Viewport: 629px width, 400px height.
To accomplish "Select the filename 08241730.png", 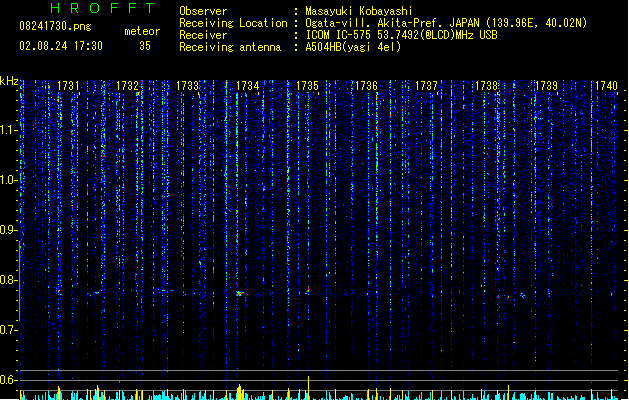I will (55, 26).
